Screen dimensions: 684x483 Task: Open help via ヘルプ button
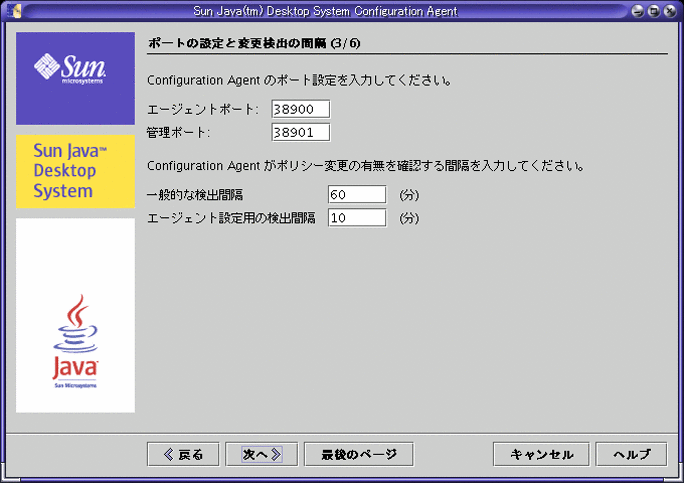631,455
